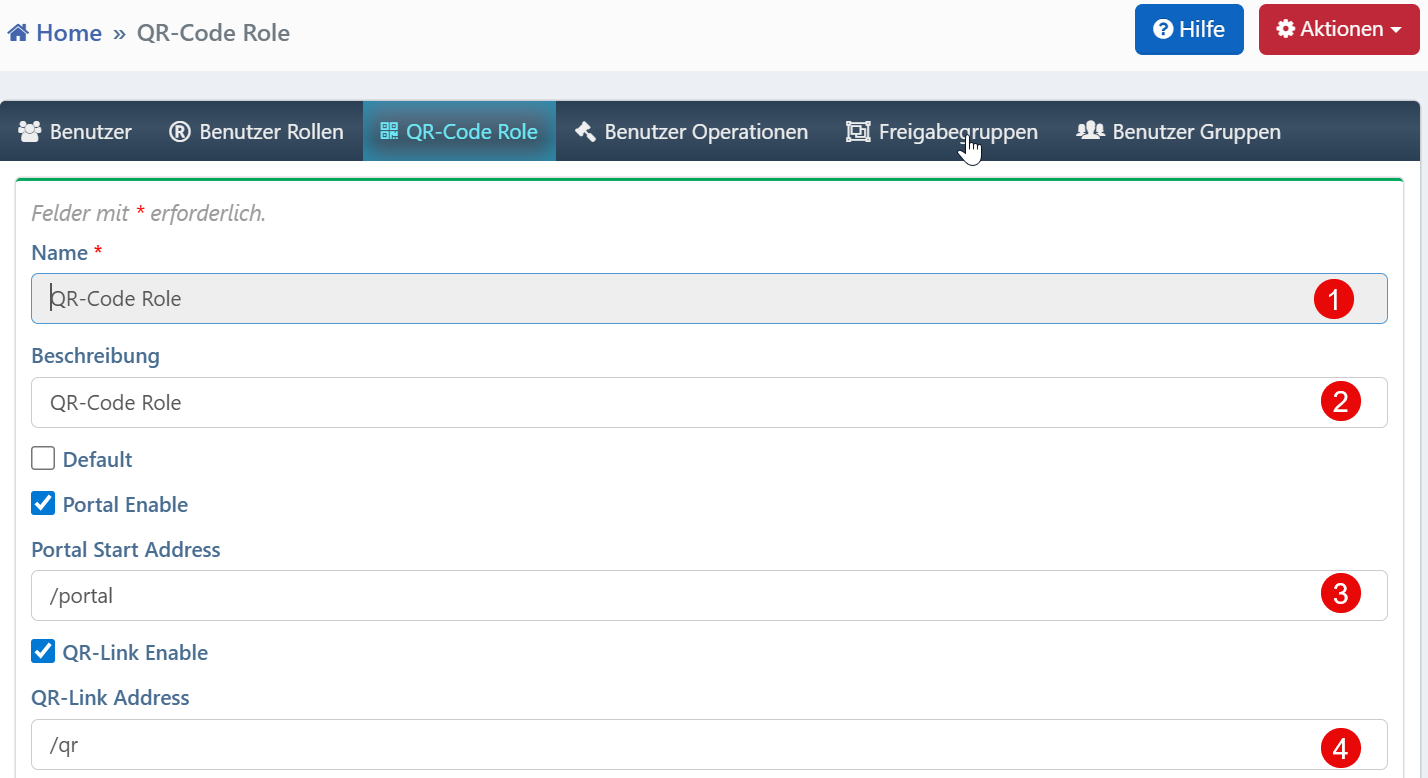1428x778 pixels.
Task: Click the Freigabegruppen group icon
Action: coord(858,131)
